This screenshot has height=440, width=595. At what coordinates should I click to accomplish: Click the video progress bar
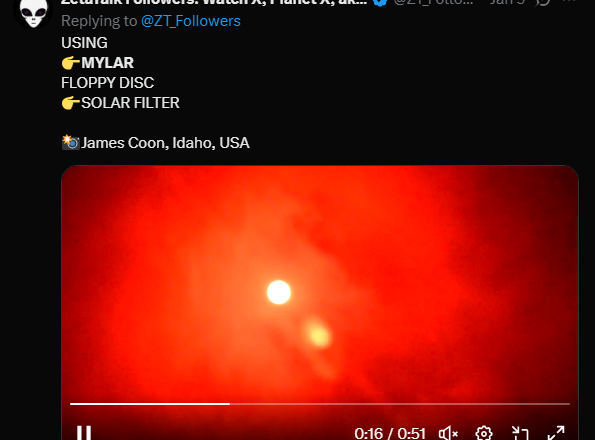tap(320, 404)
